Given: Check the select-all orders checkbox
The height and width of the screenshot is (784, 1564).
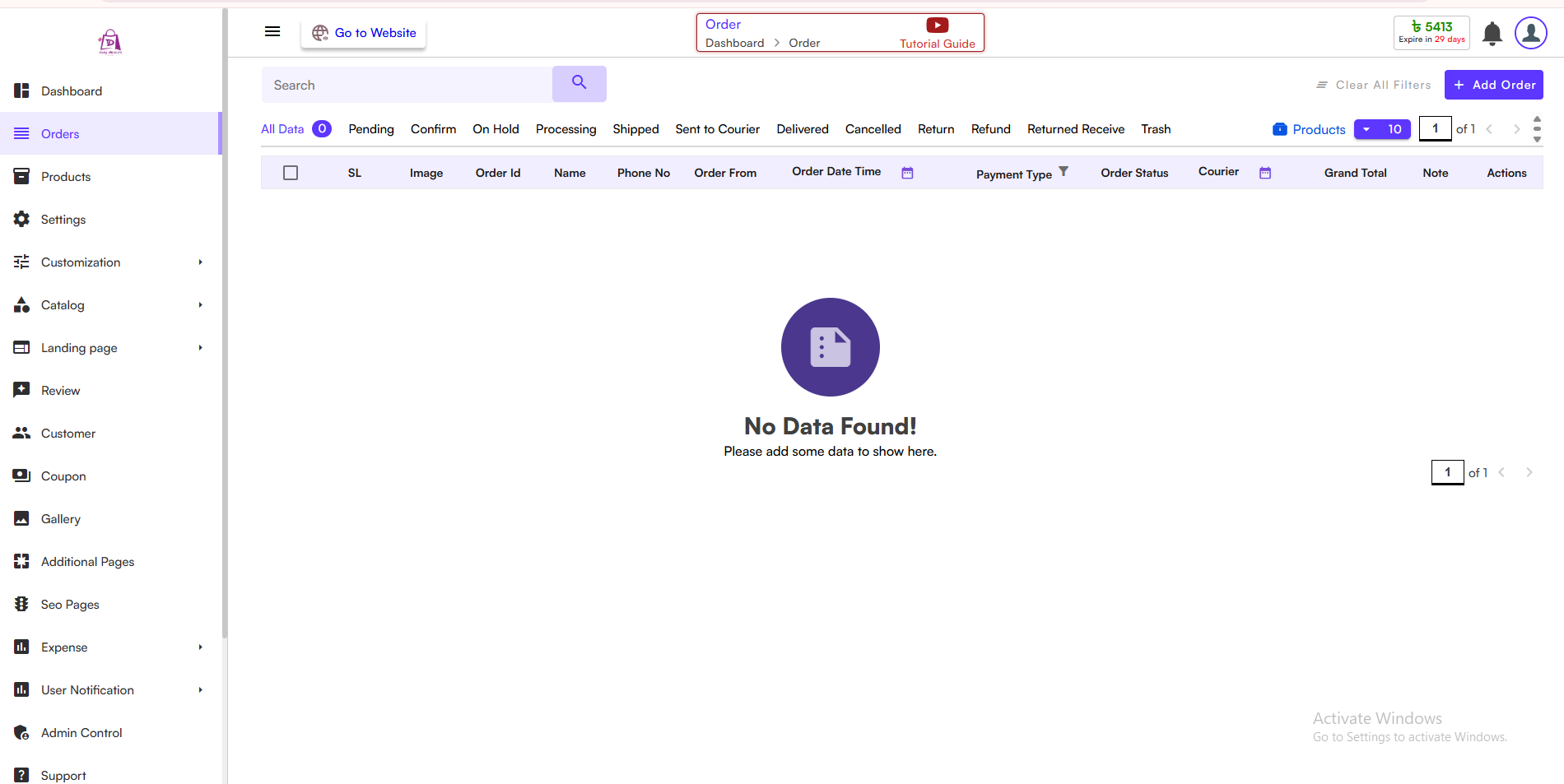Looking at the screenshot, I should tap(291, 173).
